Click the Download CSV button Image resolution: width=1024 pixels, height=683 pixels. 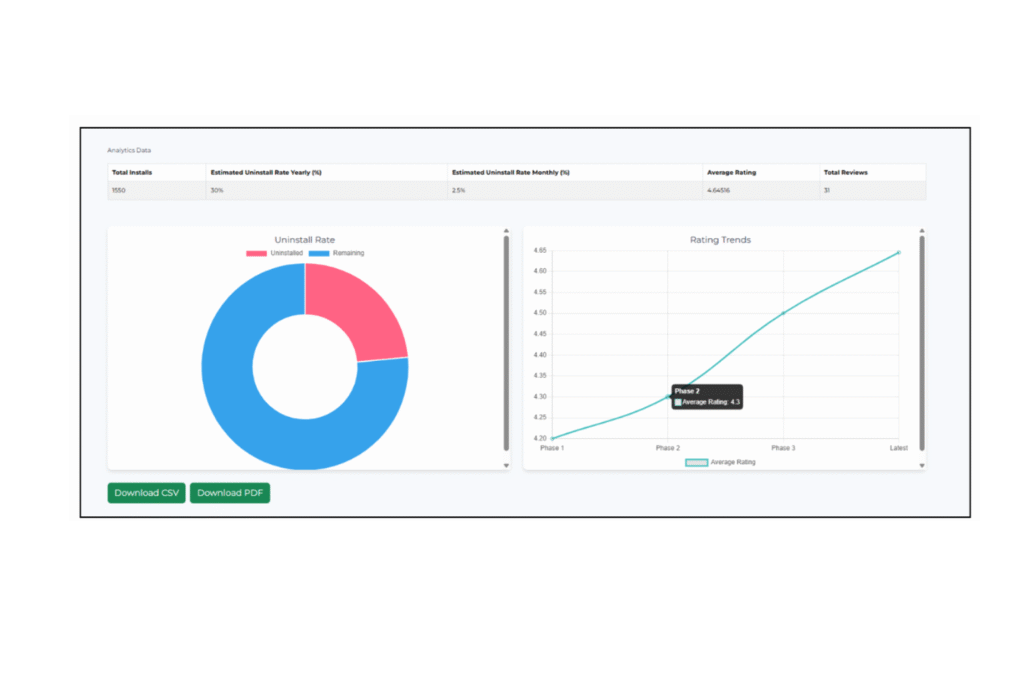point(146,492)
